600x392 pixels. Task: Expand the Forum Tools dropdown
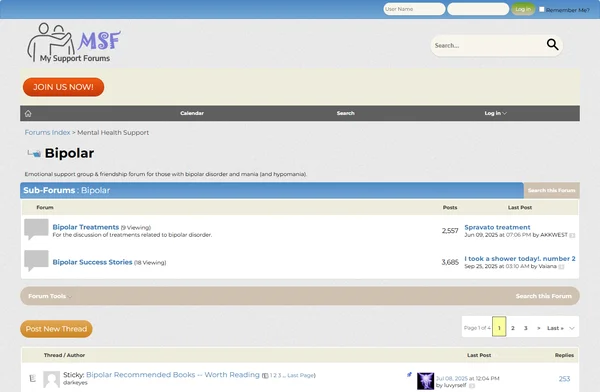click(x=50, y=296)
